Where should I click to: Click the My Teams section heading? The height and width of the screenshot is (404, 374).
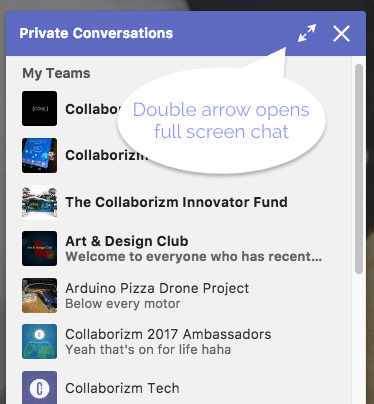point(56,73)
